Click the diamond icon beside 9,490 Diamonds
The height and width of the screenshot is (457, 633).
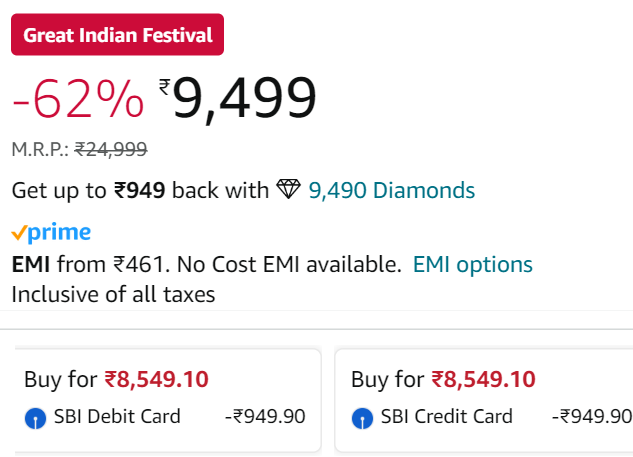coord(288,189)
